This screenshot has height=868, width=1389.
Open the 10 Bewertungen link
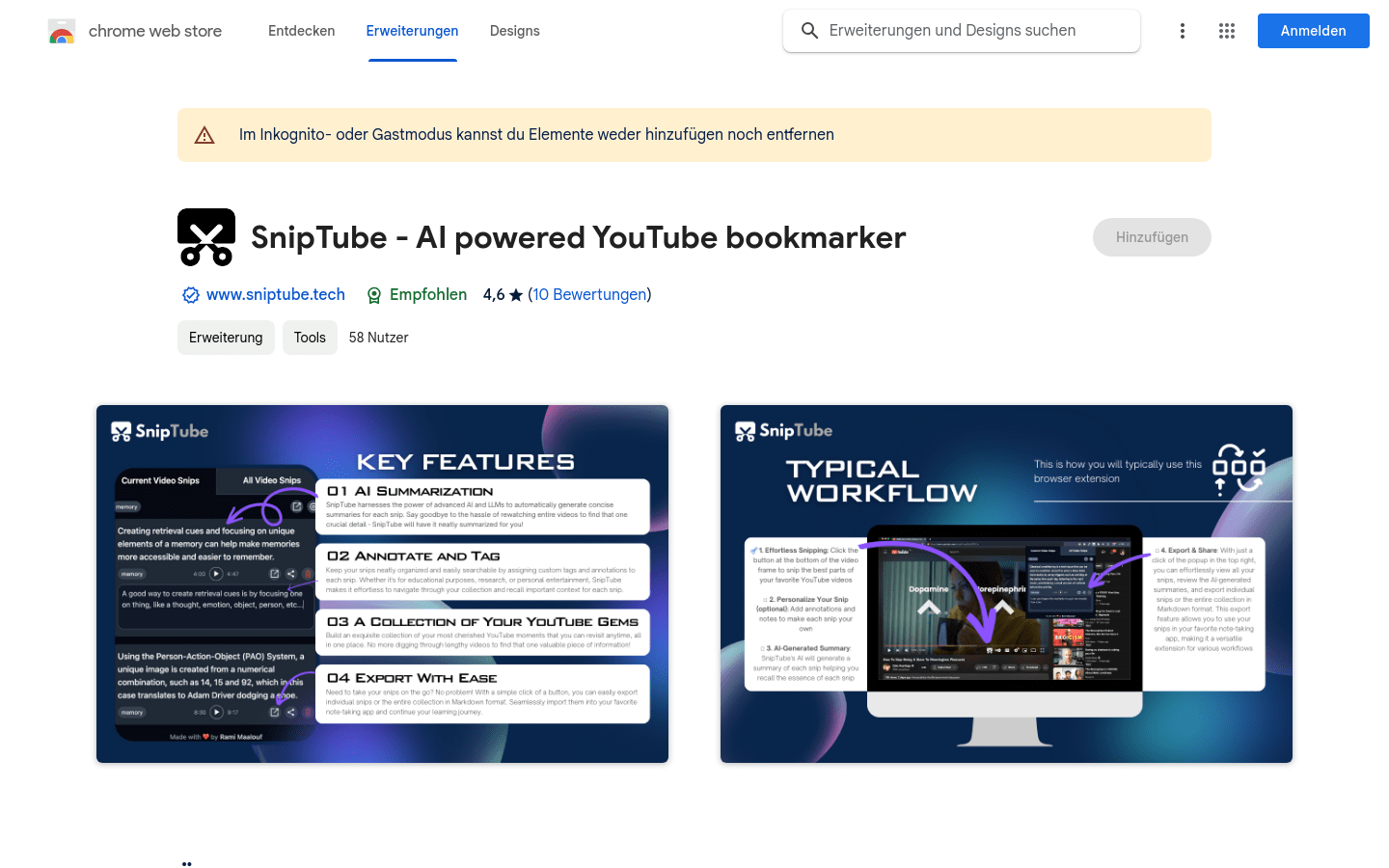[x=589, y=295]
